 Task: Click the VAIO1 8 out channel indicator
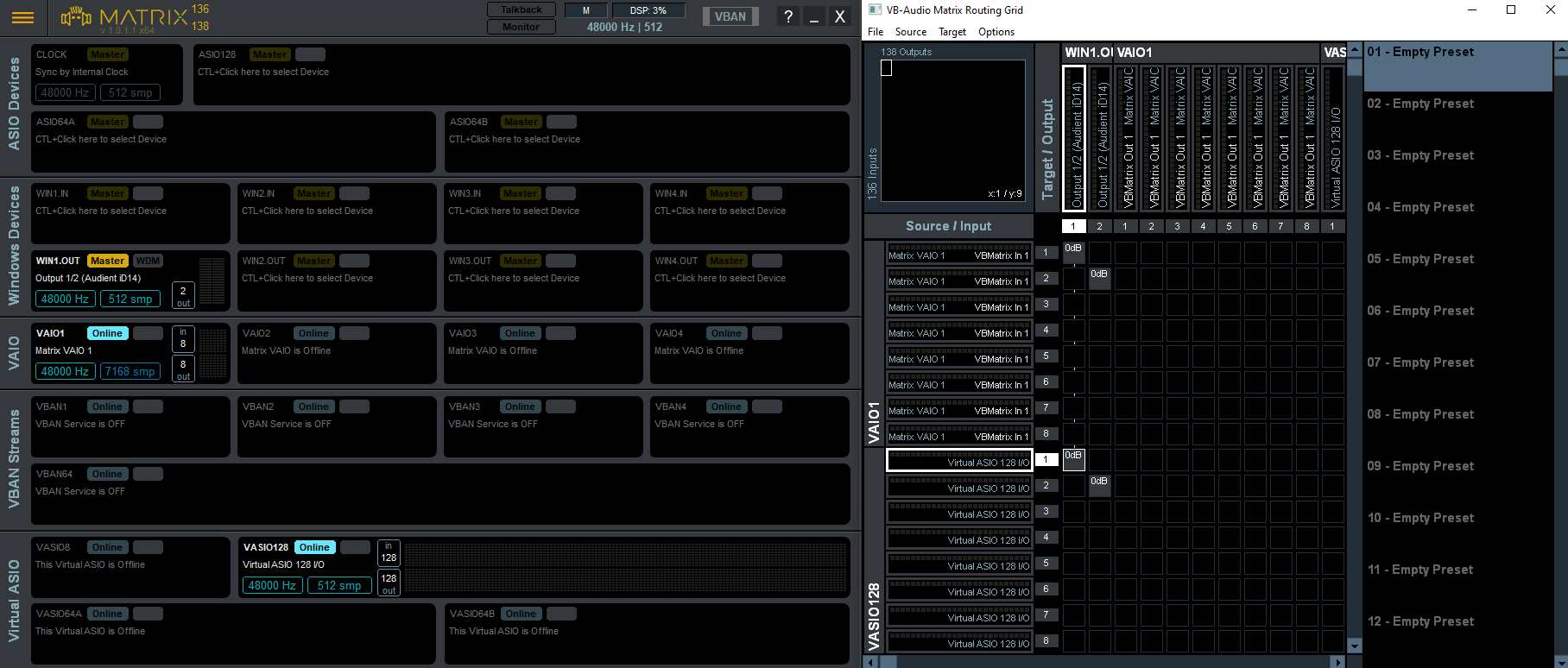pyautogui.click(x=183, y=369)
